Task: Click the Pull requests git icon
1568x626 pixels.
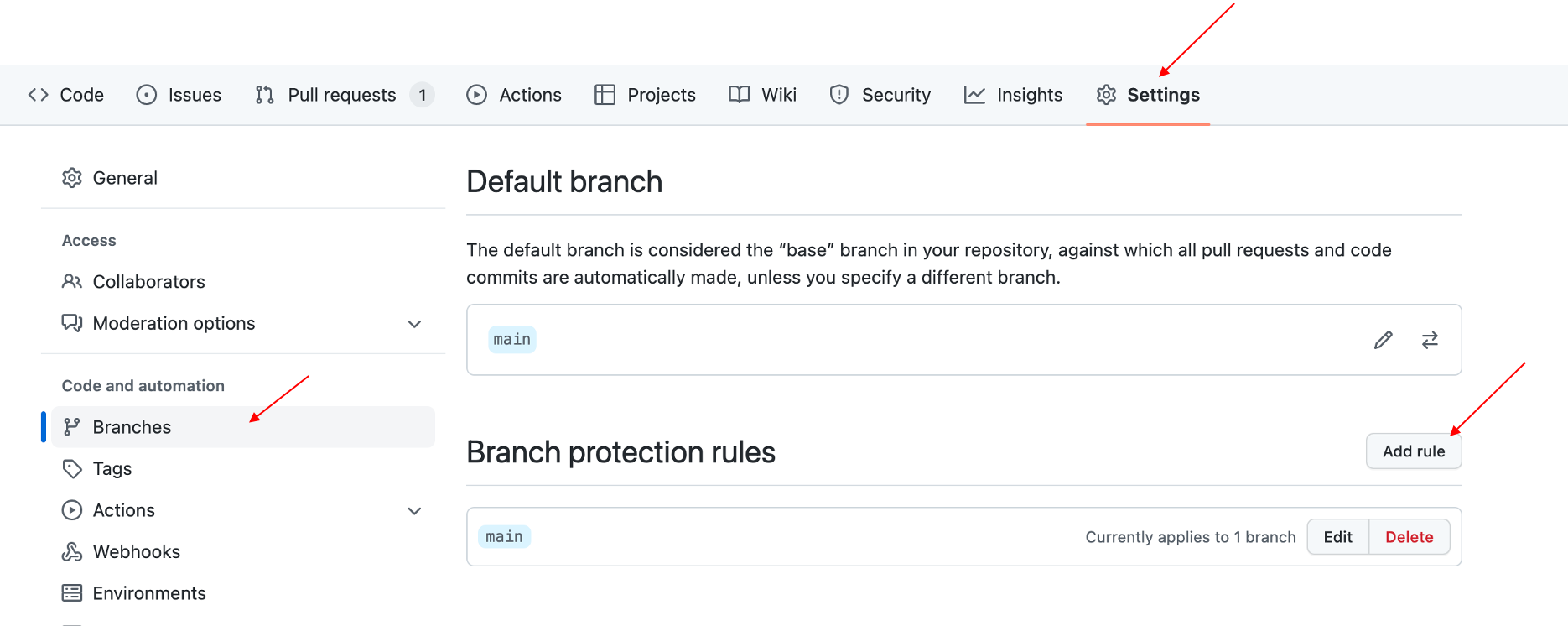Action: coord(265,95)
